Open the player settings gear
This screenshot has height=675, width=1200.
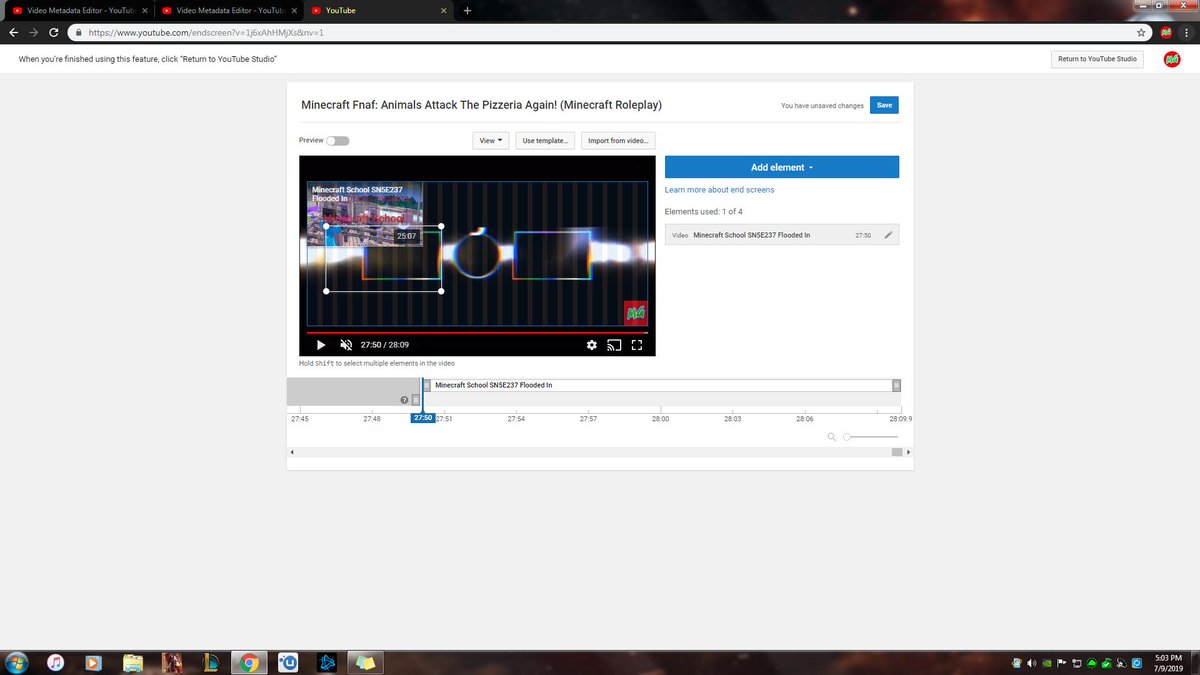pos(592,345)
